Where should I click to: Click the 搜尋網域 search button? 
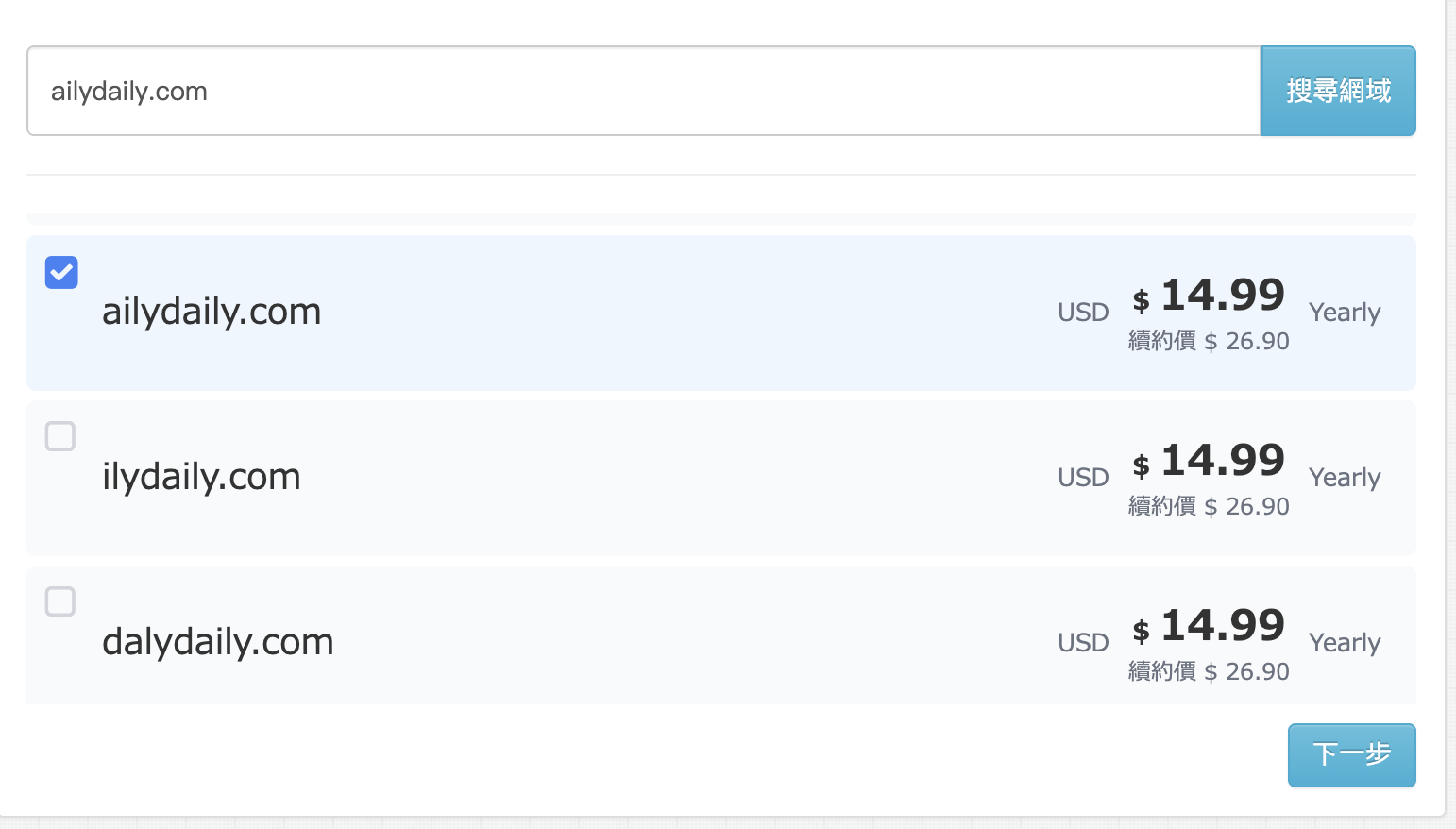click(x=1338, y=91)
